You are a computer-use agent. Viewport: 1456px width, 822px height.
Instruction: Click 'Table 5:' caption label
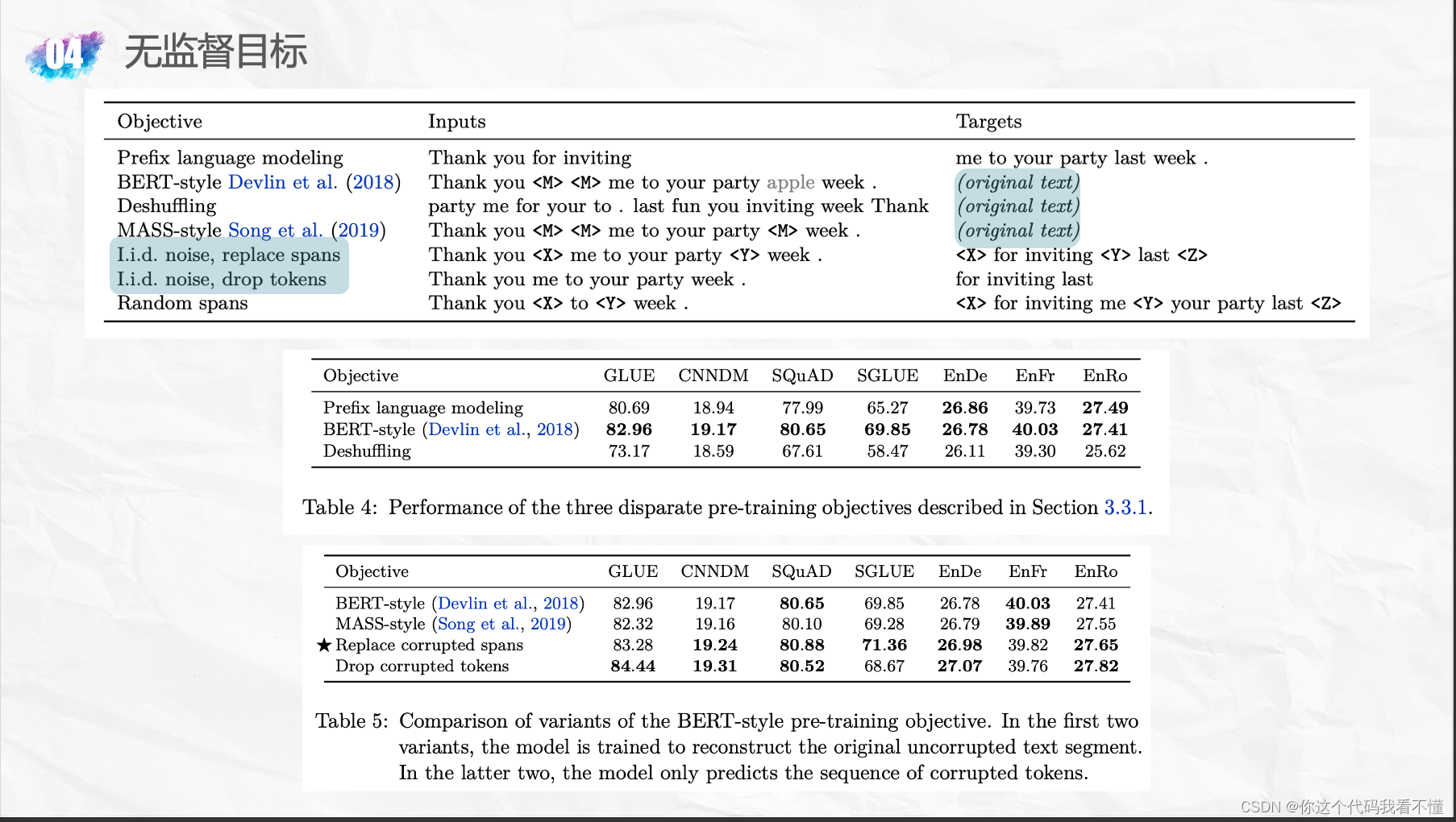352,720
